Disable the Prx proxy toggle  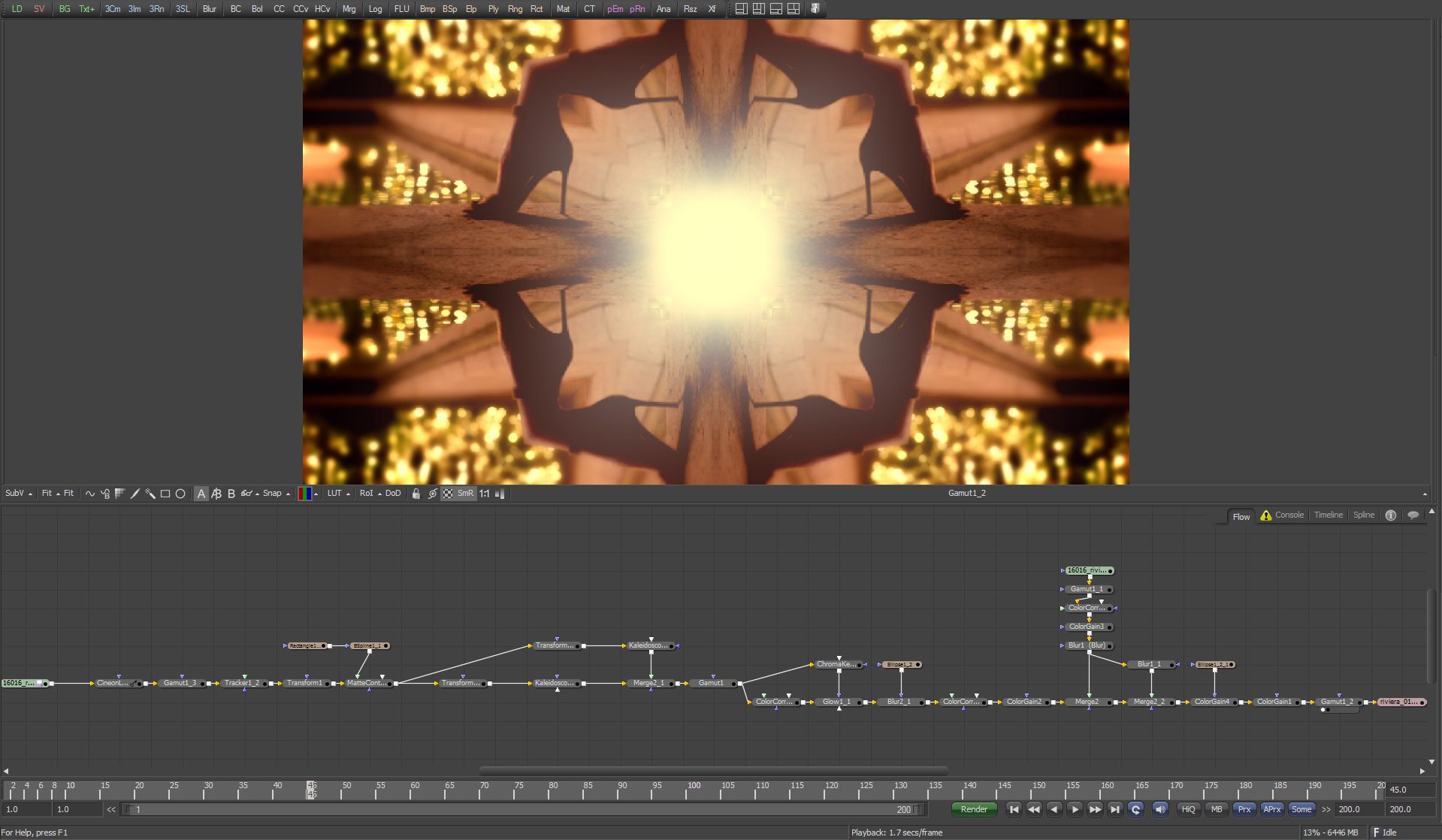[1244, 809]
